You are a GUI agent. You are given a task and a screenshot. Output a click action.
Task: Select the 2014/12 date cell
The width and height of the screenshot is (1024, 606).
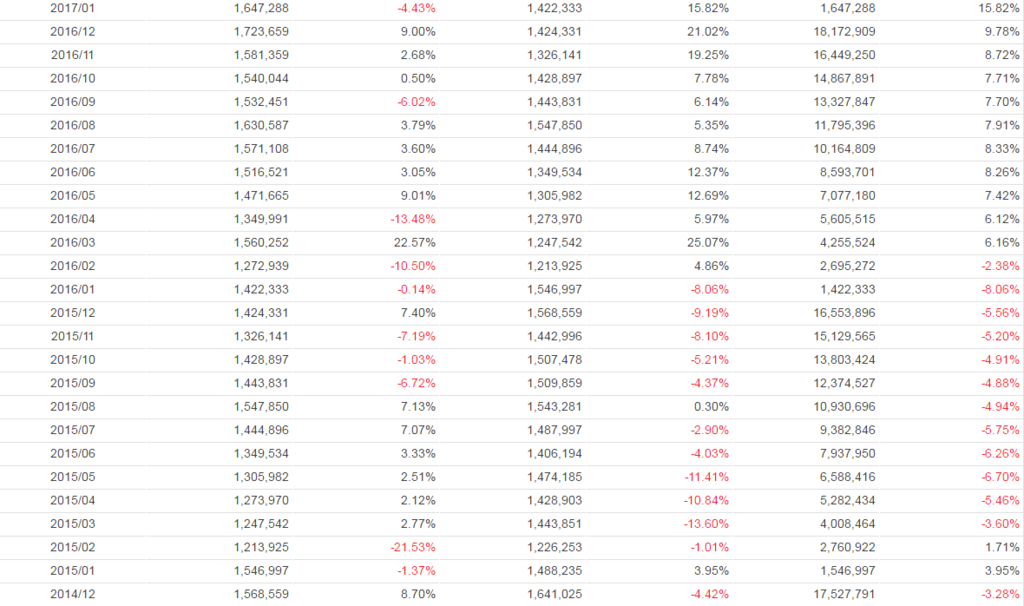[73, 595]
